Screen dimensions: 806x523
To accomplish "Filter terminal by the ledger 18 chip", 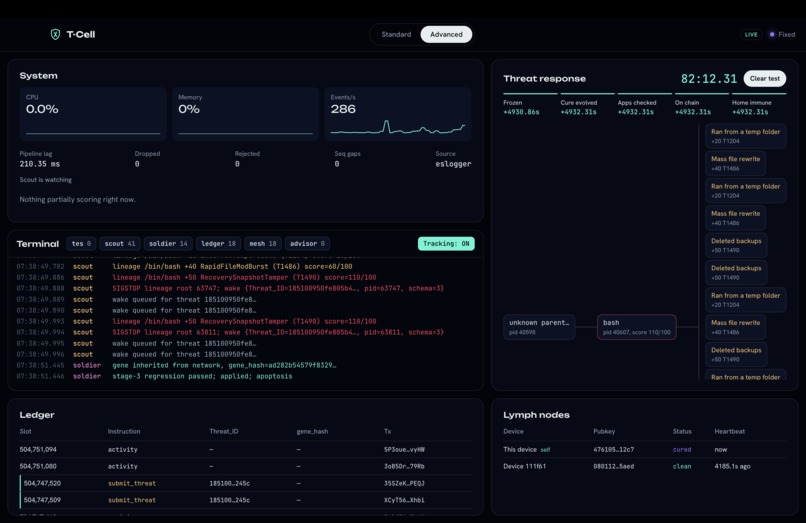I will pyautogui.click(x=218, y=244).
